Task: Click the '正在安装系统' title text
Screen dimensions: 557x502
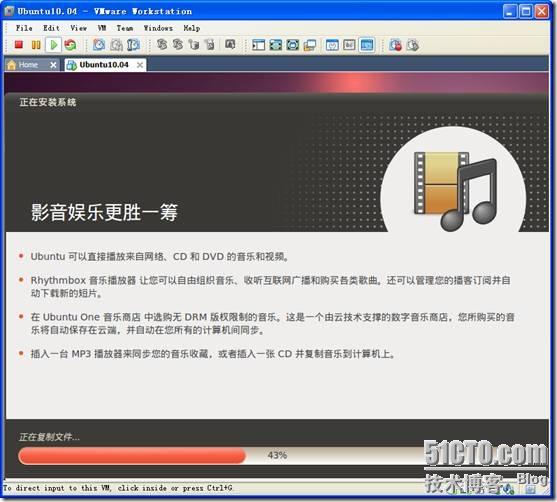Action: 48,102
